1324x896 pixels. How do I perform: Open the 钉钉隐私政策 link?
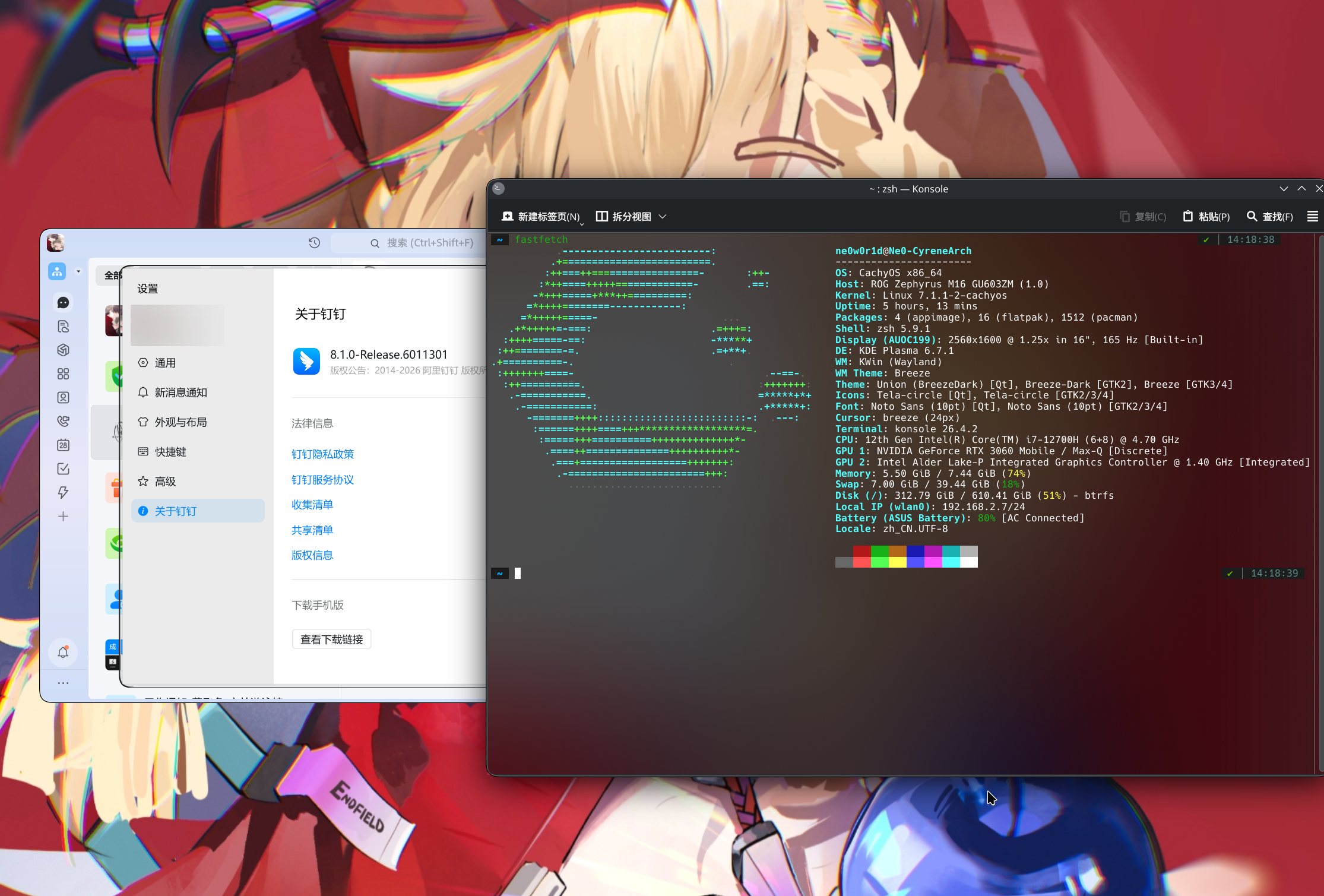322,454
